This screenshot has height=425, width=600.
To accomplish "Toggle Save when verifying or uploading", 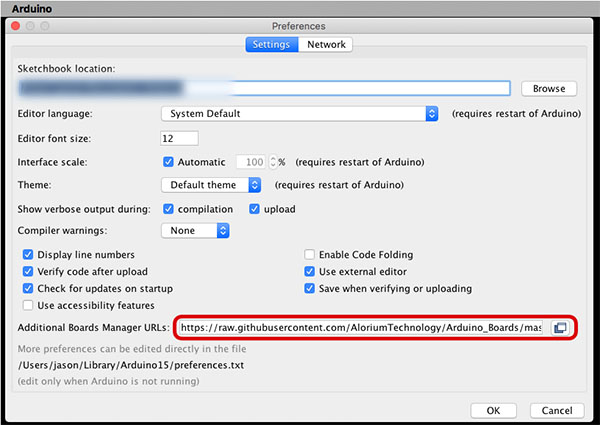I will 310,288.
